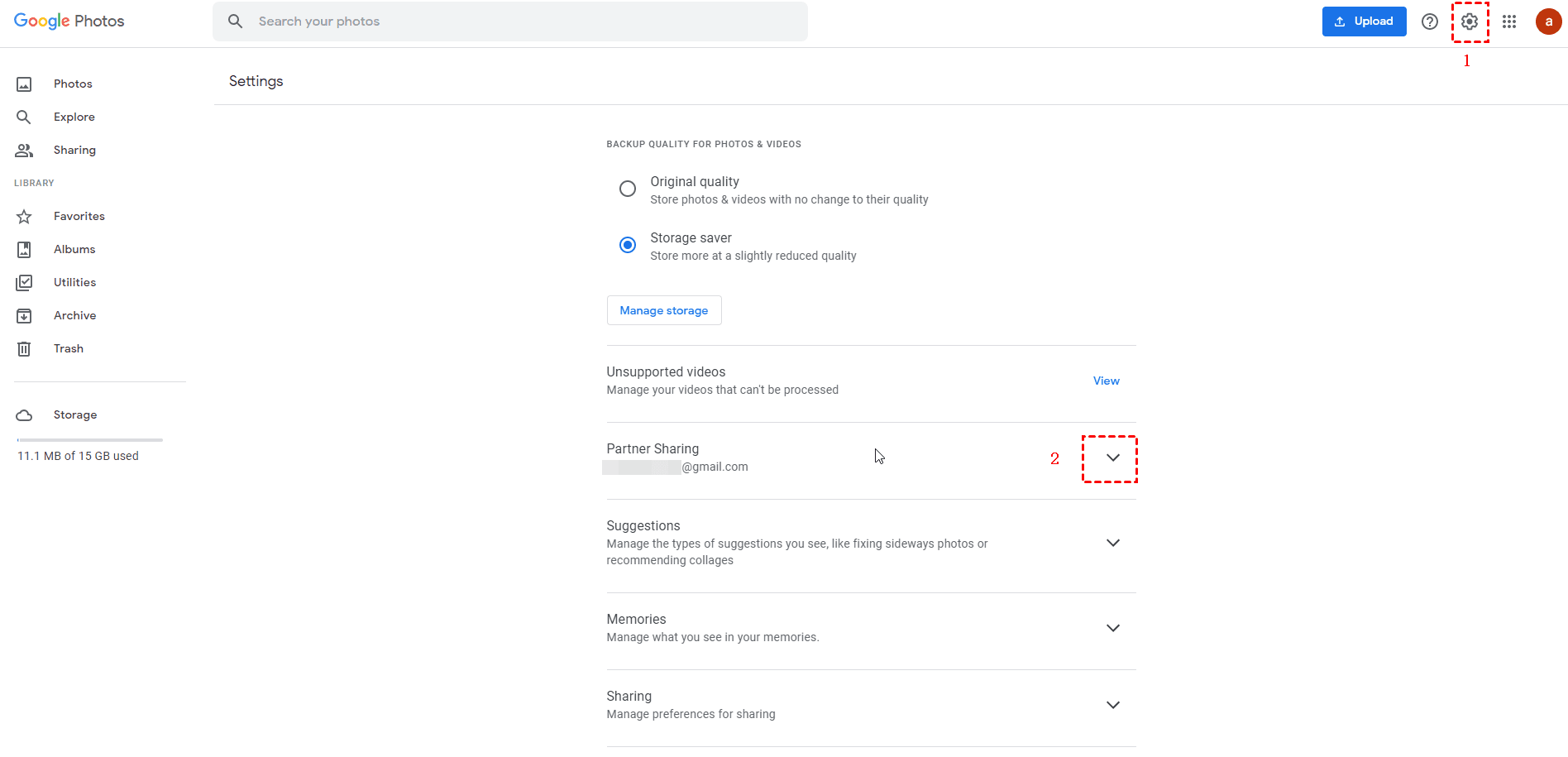Click the Trash bin icon
This screenshot has height=757, width=1568.
pos(24,349)
